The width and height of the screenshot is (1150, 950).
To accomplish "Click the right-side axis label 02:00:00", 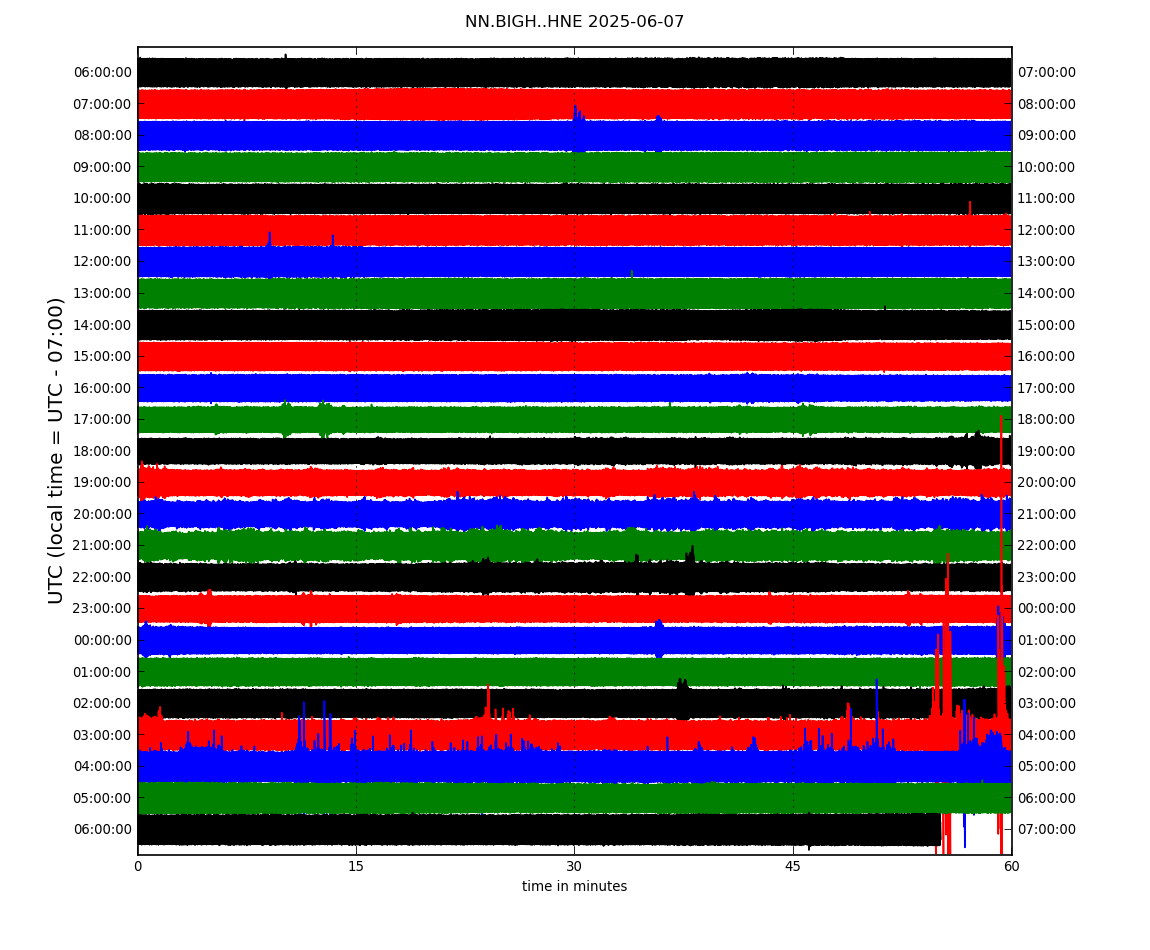I will [x=1047, y=672].
